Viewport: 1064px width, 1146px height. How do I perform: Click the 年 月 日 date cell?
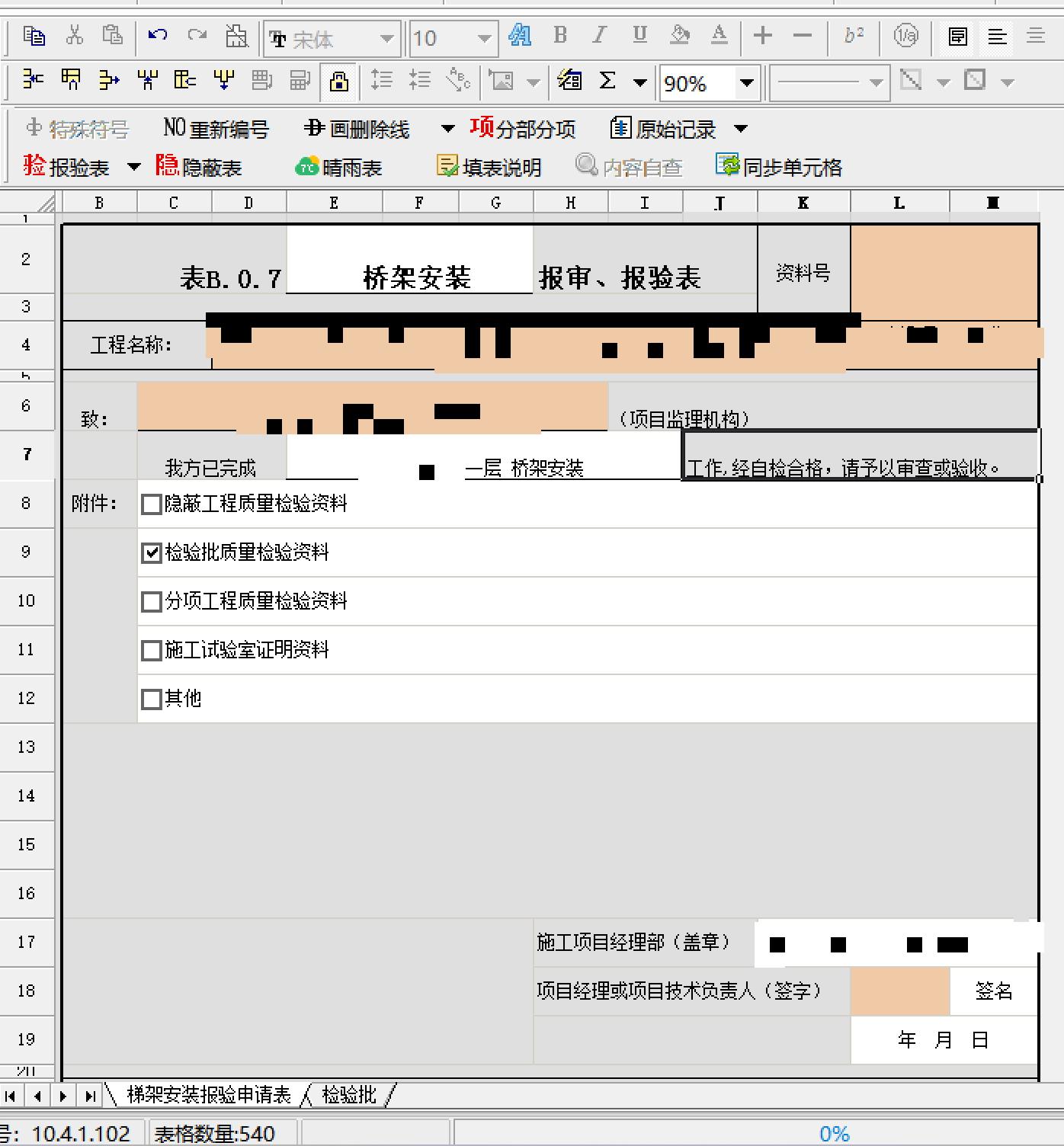click(x=944, y=1039)
